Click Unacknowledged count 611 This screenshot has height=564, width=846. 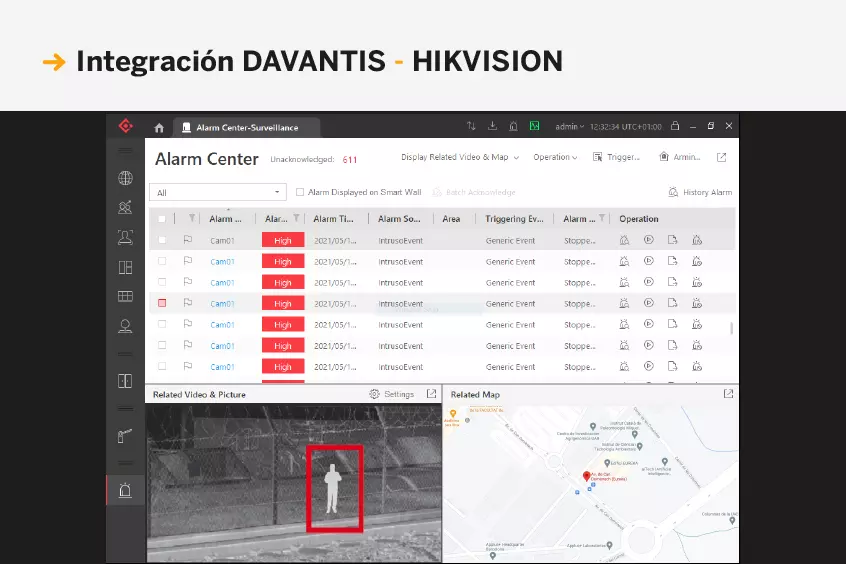[x=350, y=160]
